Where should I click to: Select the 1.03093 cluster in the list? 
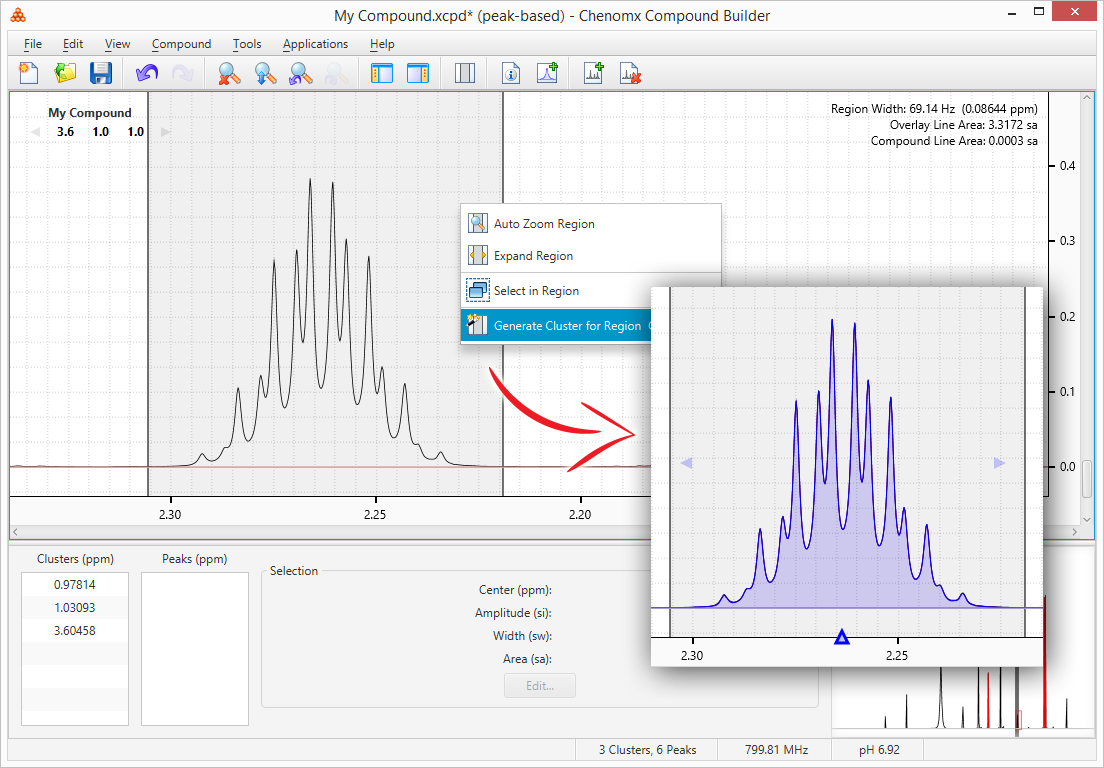tap(75, 608)
